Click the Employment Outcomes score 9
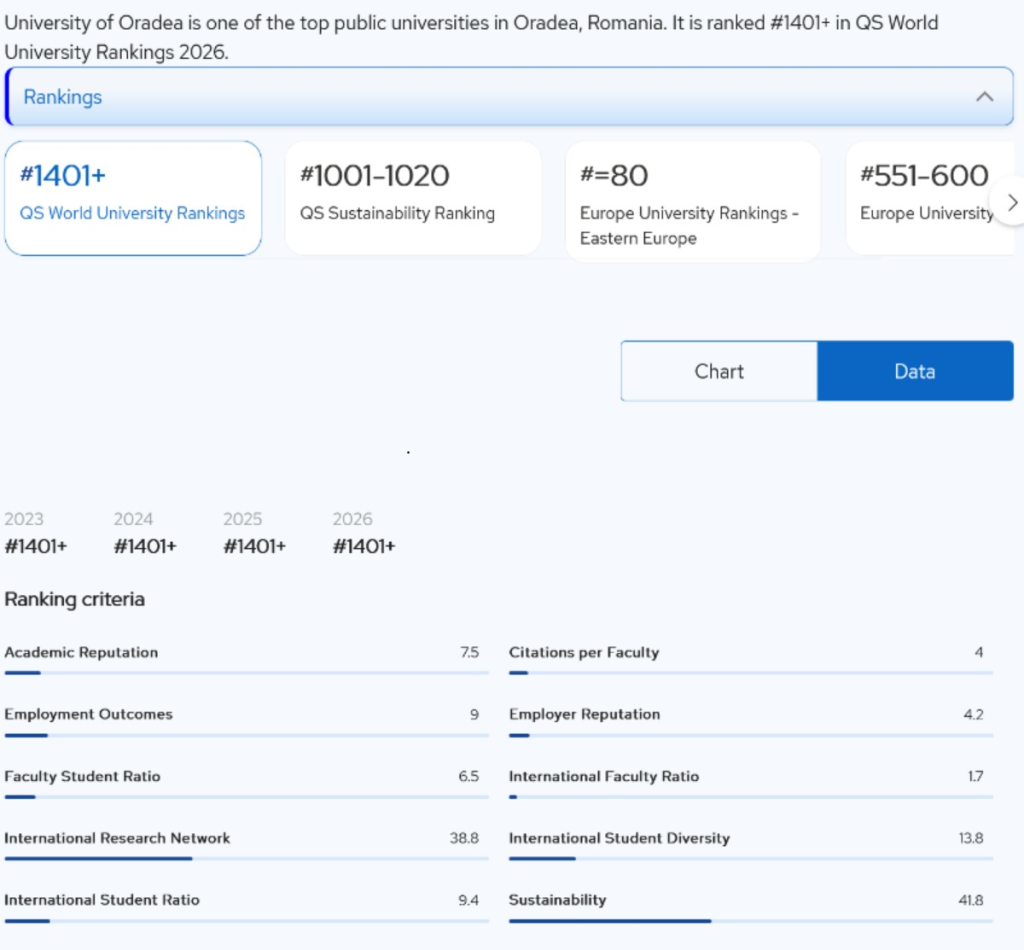Screen dimensions: 1024x950 coord(475,715)
